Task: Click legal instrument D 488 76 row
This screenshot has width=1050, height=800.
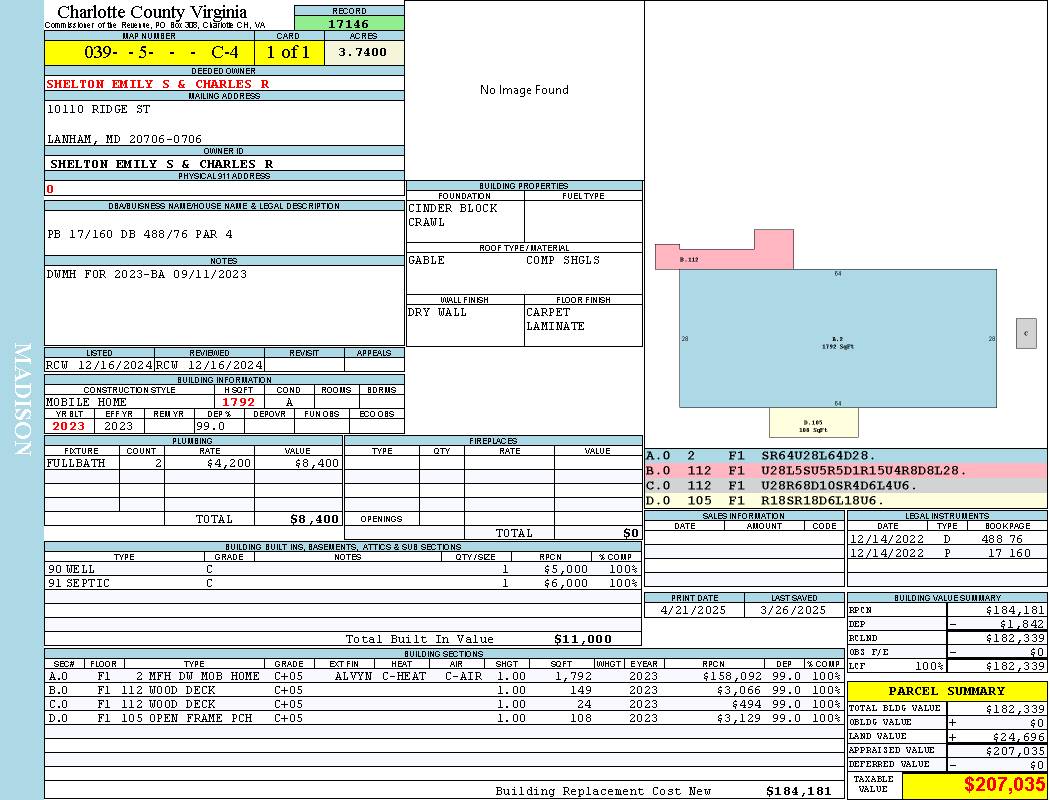Action: point(947,539)
